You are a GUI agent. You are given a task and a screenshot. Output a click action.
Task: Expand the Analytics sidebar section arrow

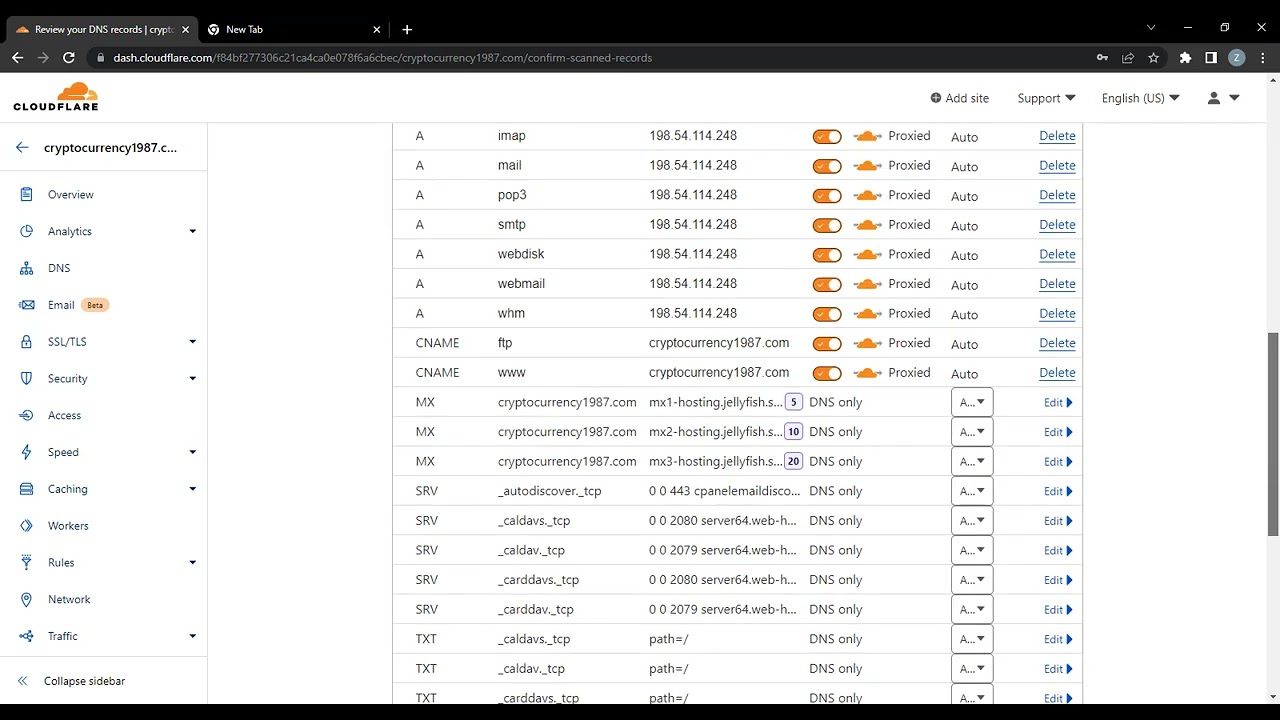click(x=192, y=231)
